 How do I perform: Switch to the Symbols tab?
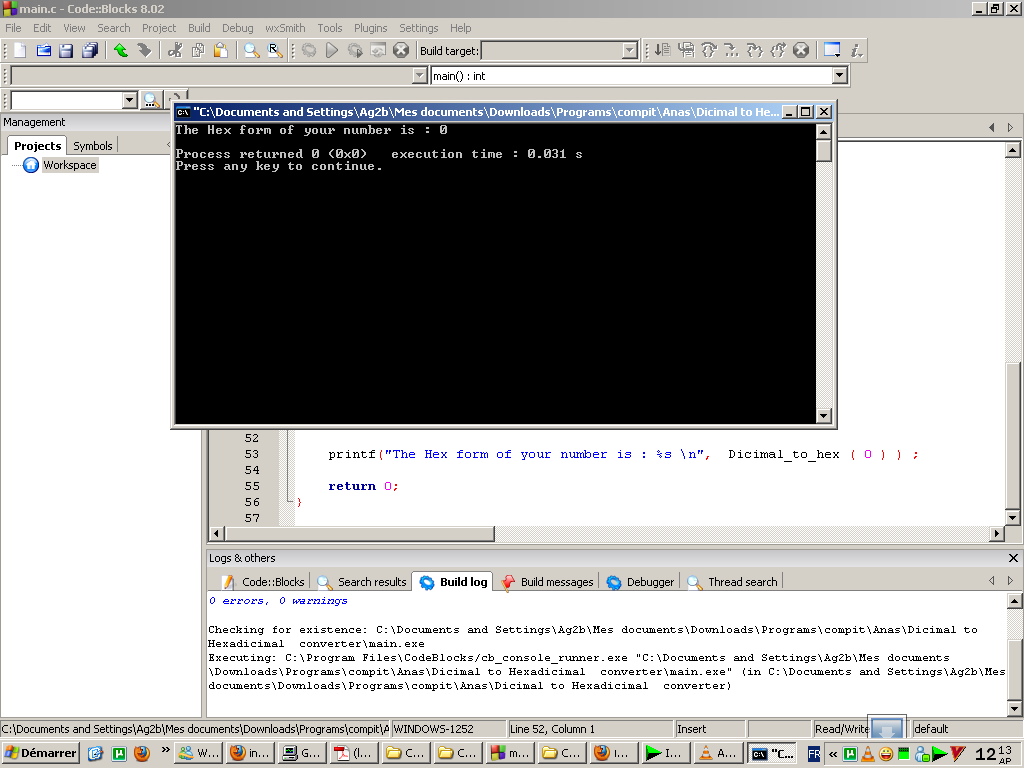point(92,146)
